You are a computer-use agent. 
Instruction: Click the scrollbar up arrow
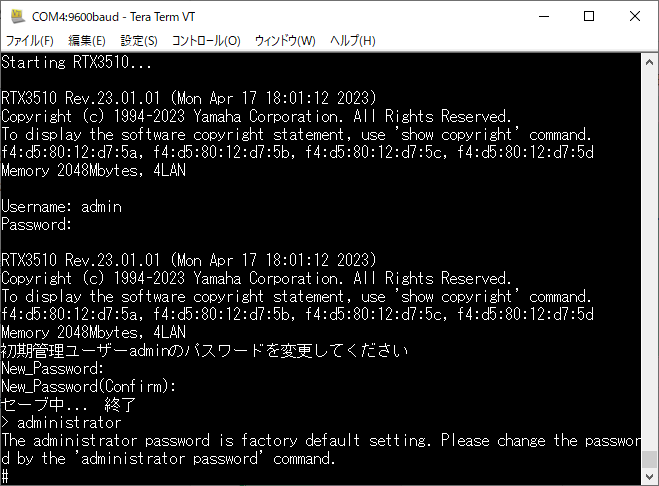point(649,62)
